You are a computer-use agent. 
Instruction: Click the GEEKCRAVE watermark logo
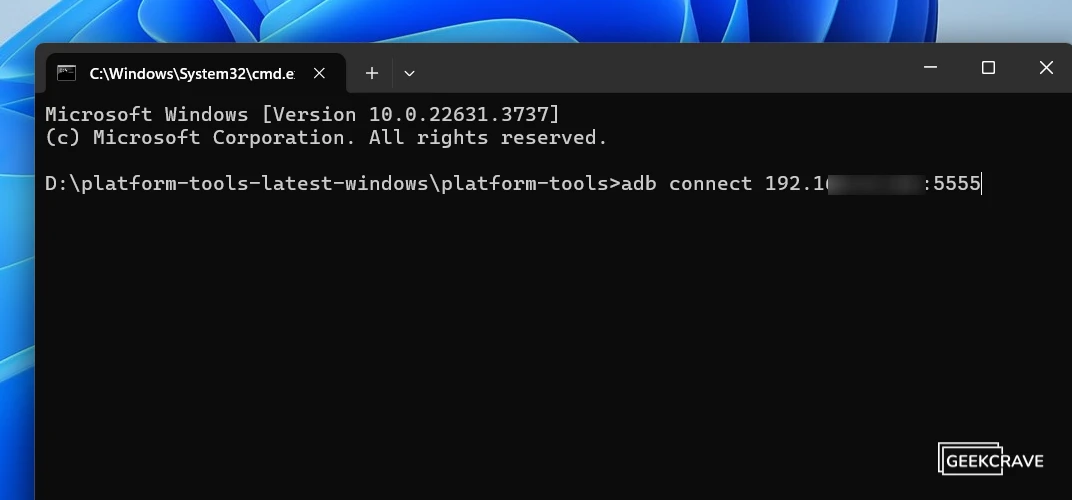[x=991, y=459]
